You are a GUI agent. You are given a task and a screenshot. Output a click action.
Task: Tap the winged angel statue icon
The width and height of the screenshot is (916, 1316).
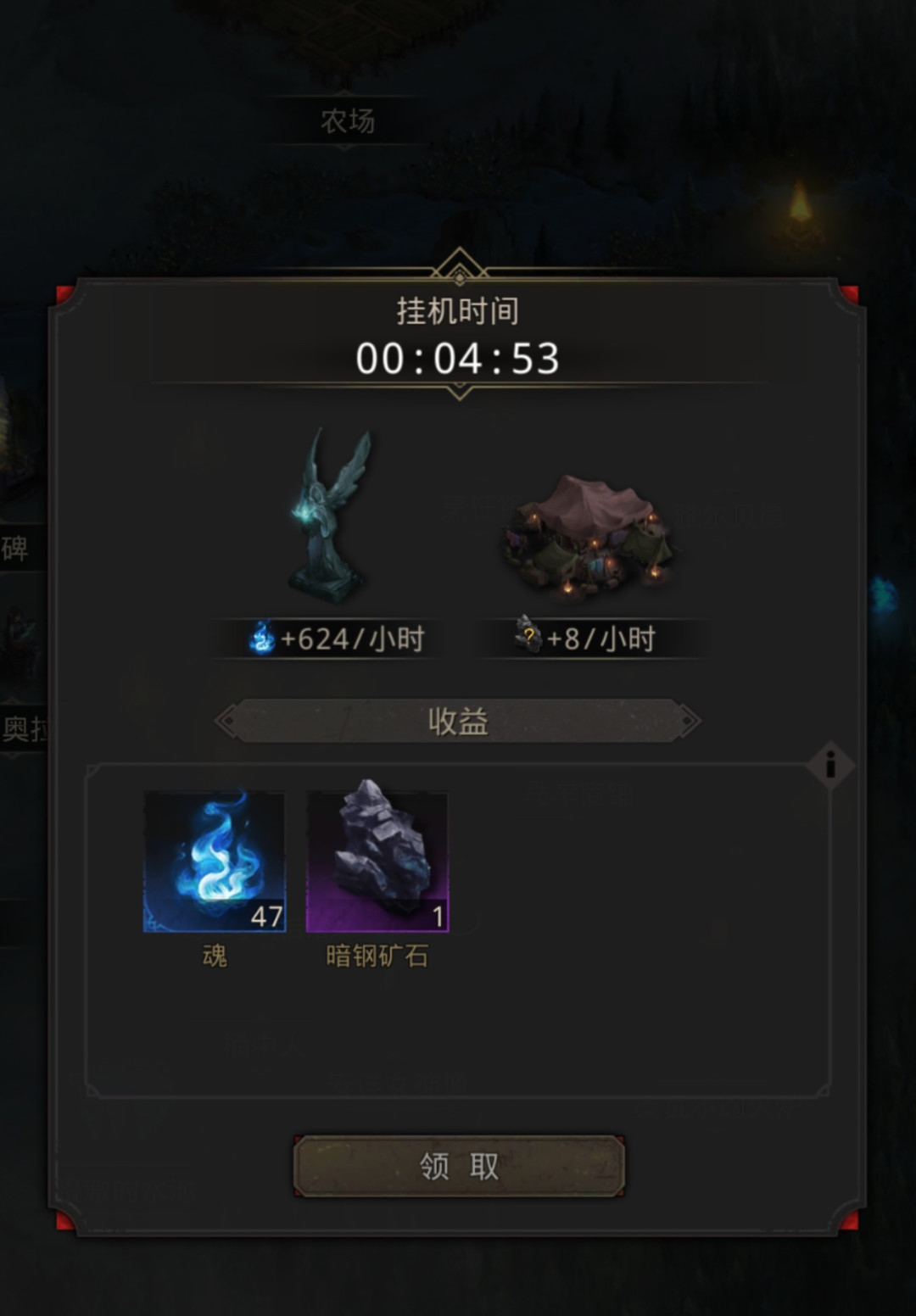(330, 516)
